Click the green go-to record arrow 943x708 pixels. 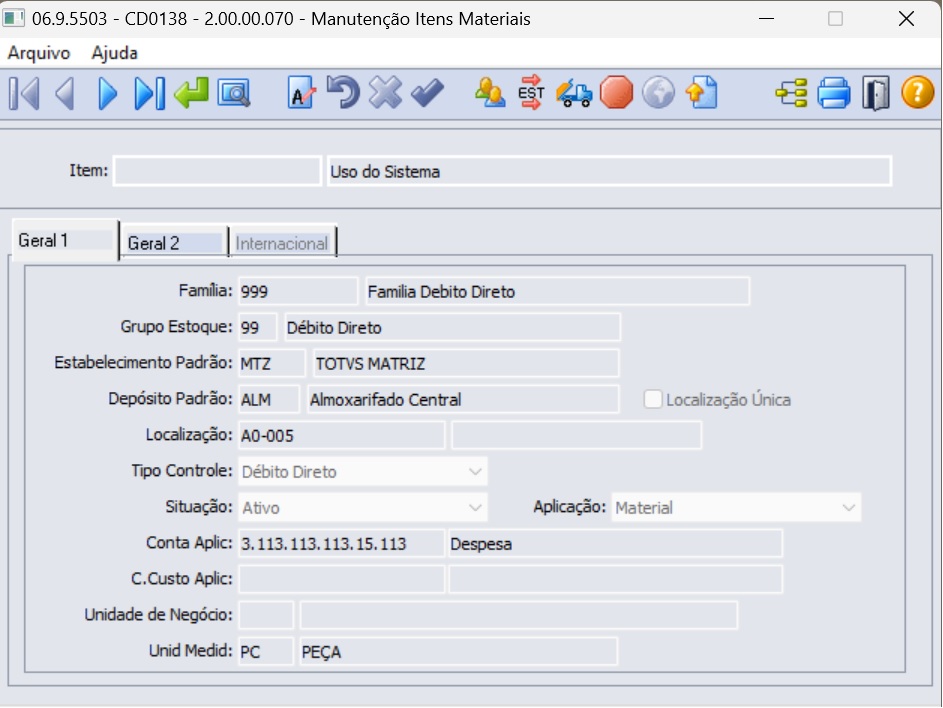(191, 93)
